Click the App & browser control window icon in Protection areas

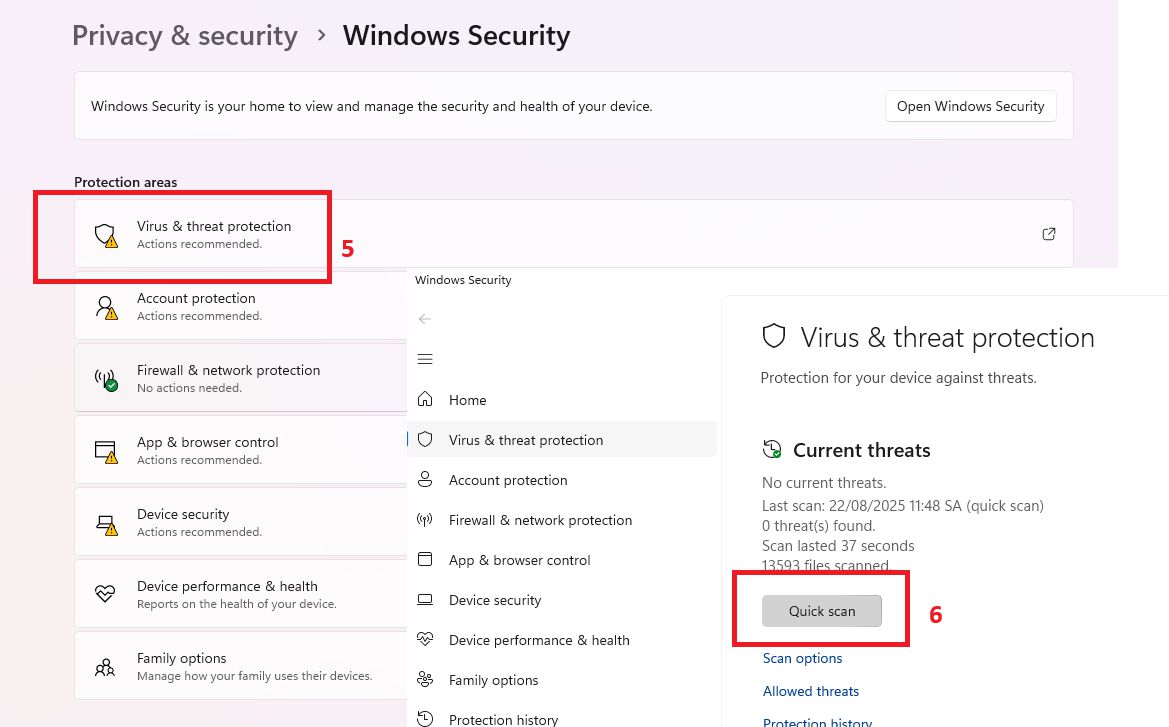(106, 452)
